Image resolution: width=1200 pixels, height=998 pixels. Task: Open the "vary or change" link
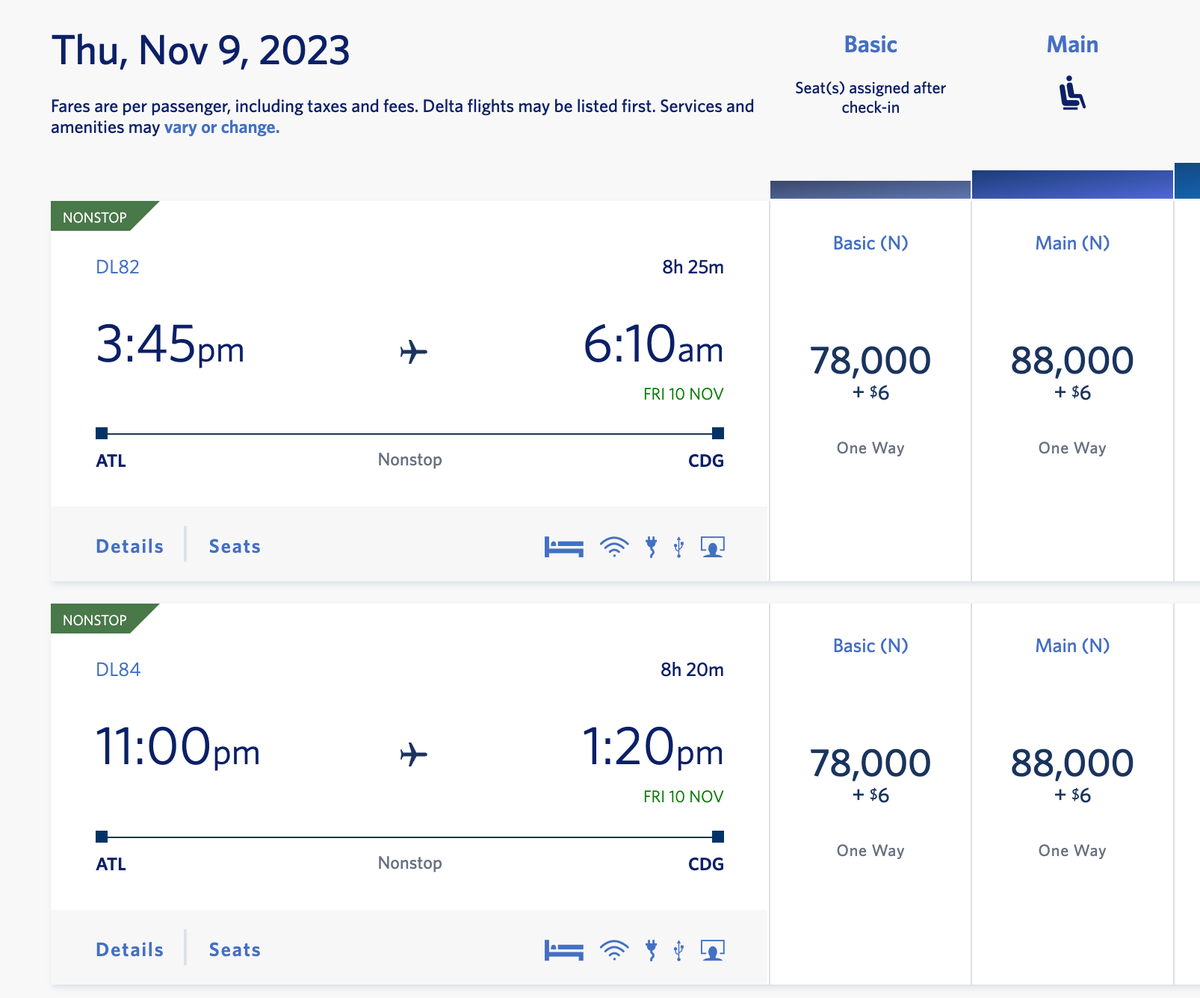(x=221, y=127)
